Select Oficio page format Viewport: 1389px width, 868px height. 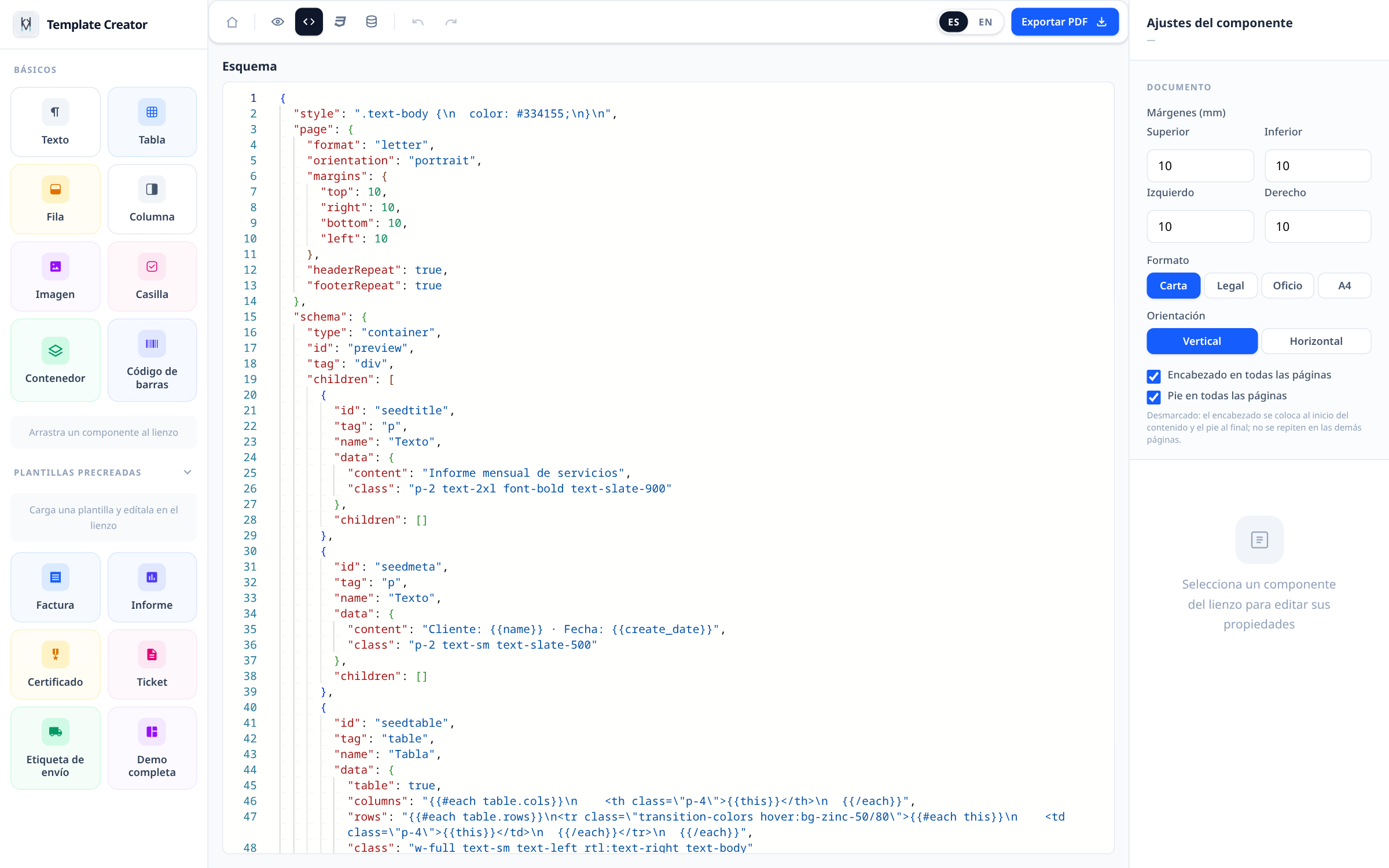click(x=1287, y=285)
